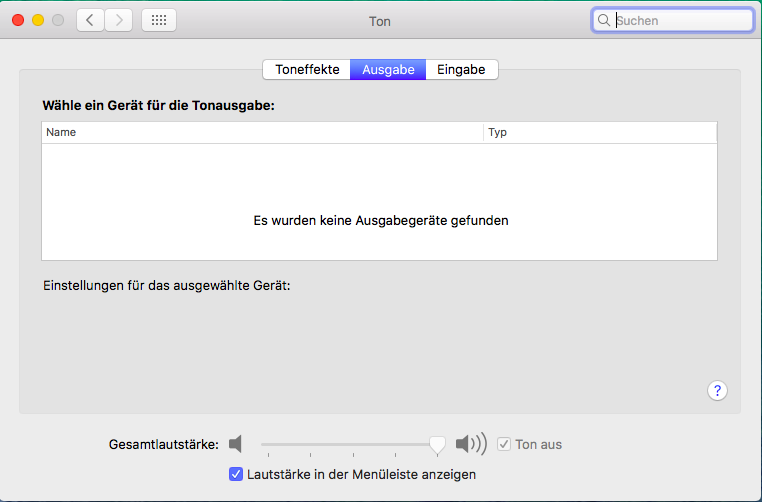Sort by the Typ column header
The image size is (762, 502).
[x=600, y=132]
